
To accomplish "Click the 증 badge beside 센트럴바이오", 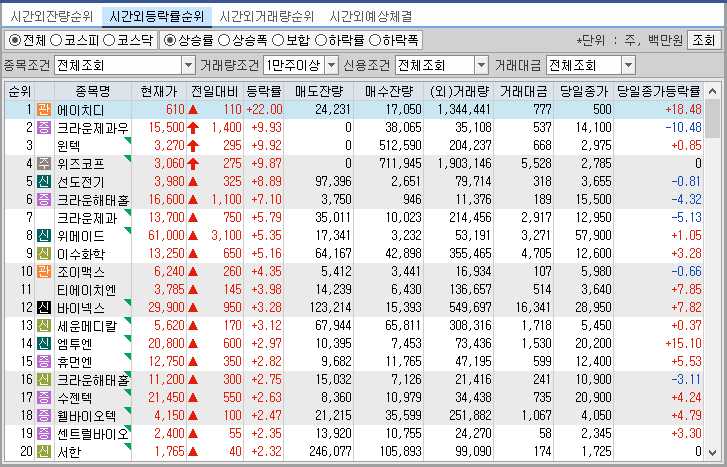I will tap(44, 434).
